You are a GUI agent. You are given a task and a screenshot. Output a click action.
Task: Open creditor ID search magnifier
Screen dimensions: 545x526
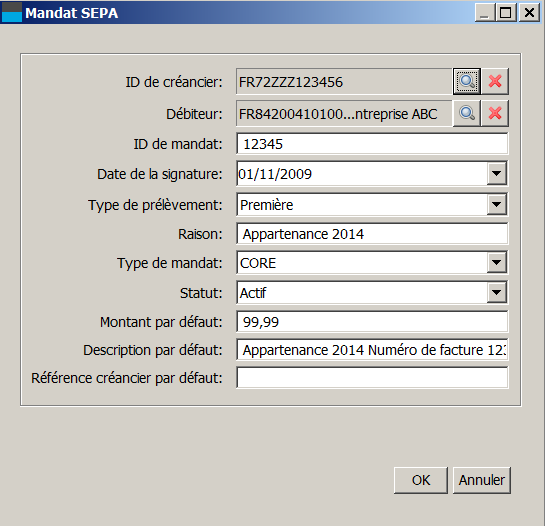click(467, 81)
